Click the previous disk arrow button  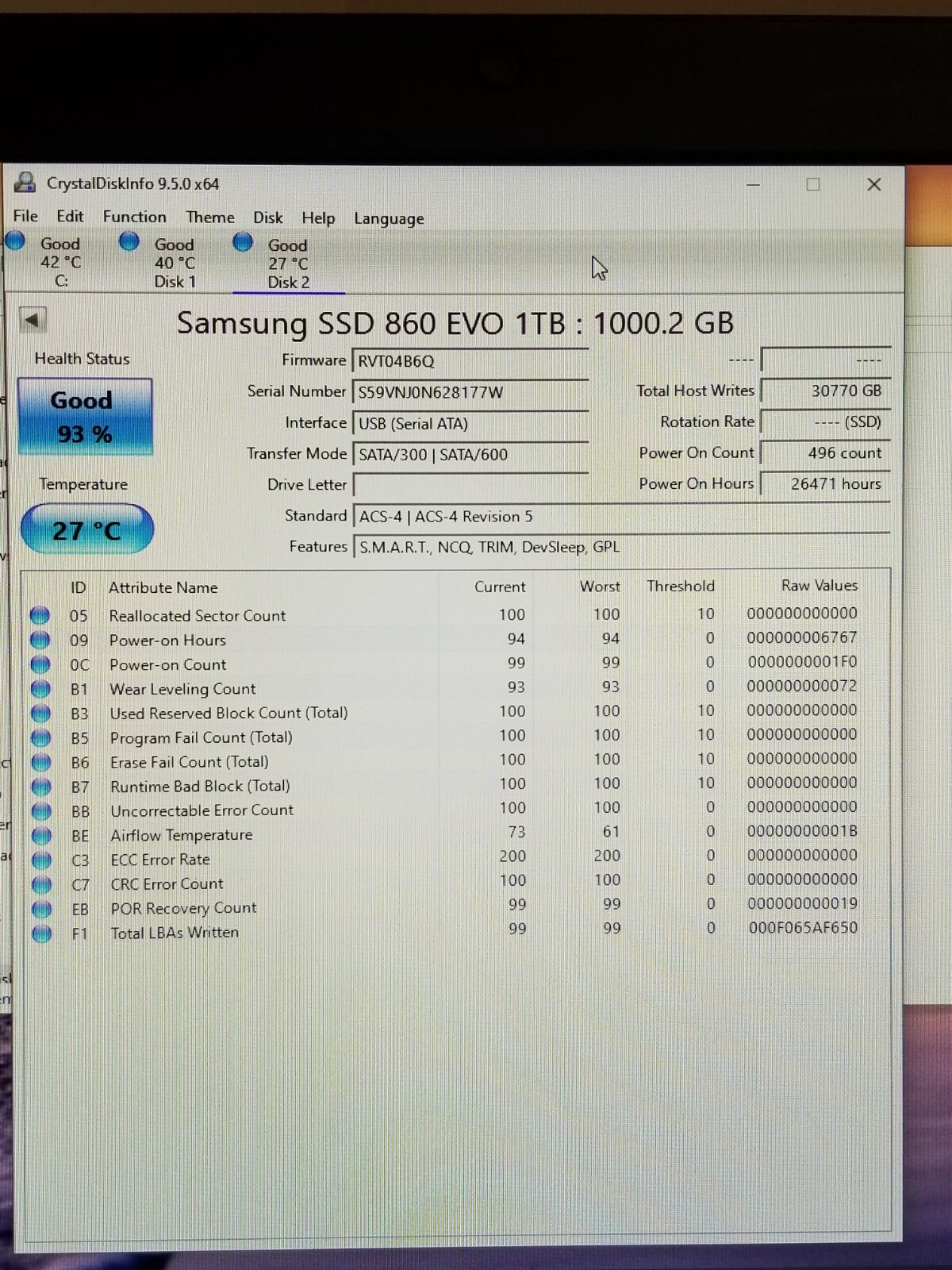point(33,321)
